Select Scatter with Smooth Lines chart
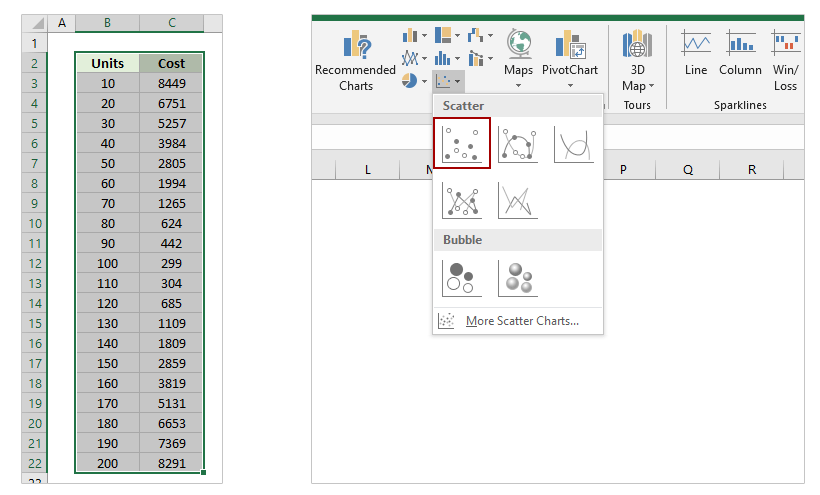Viewport: 820px width, 495px height. (x=574, y=144)
